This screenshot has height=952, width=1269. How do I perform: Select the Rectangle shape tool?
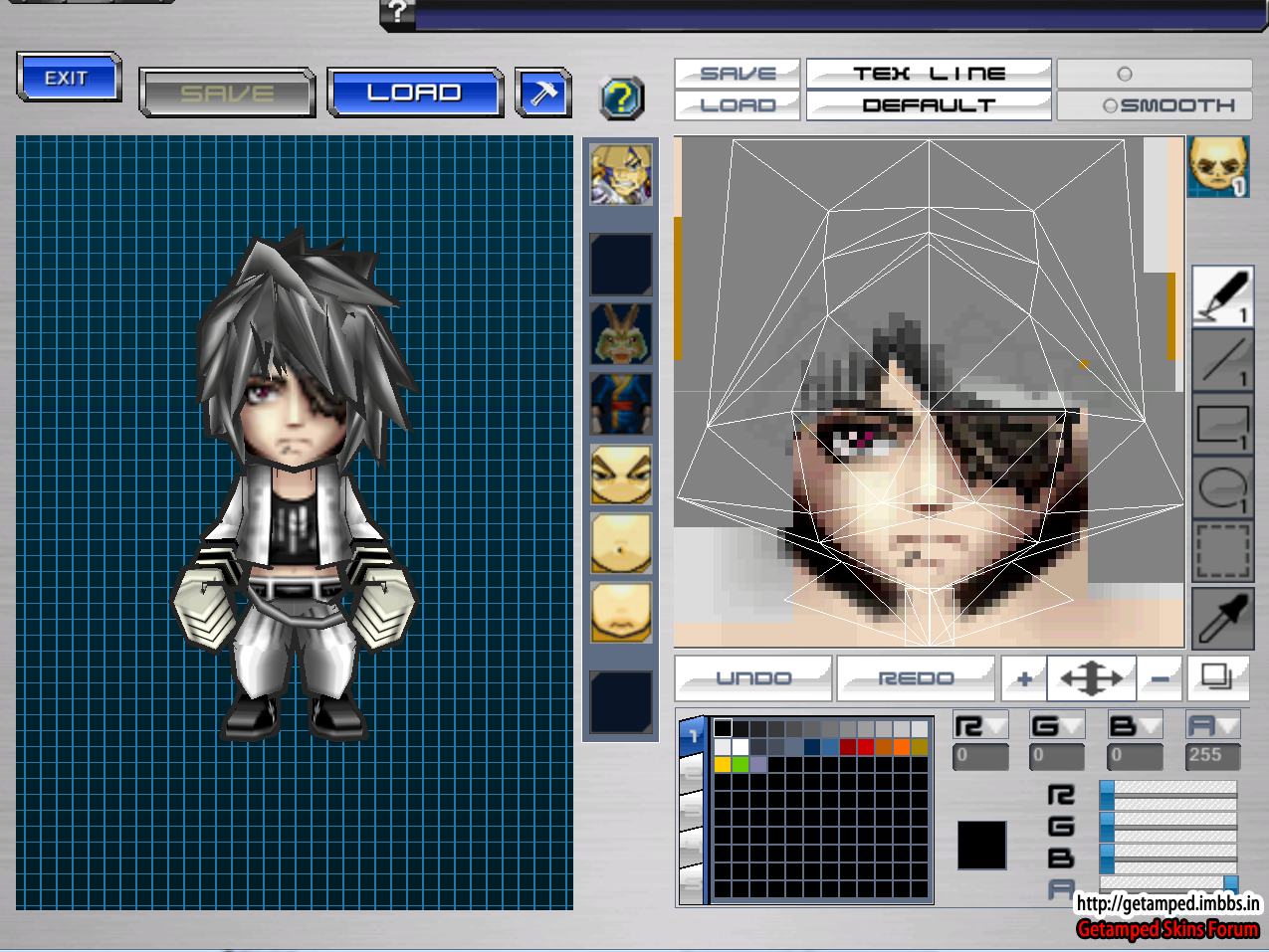coord(1222,424)
